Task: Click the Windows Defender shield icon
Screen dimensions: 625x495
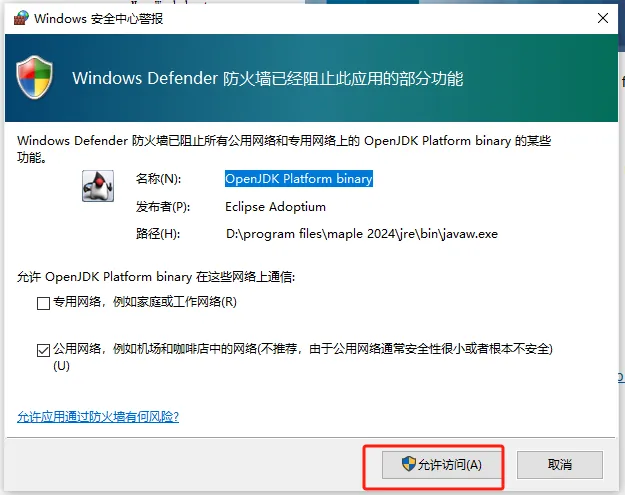Action: [35, 77]
